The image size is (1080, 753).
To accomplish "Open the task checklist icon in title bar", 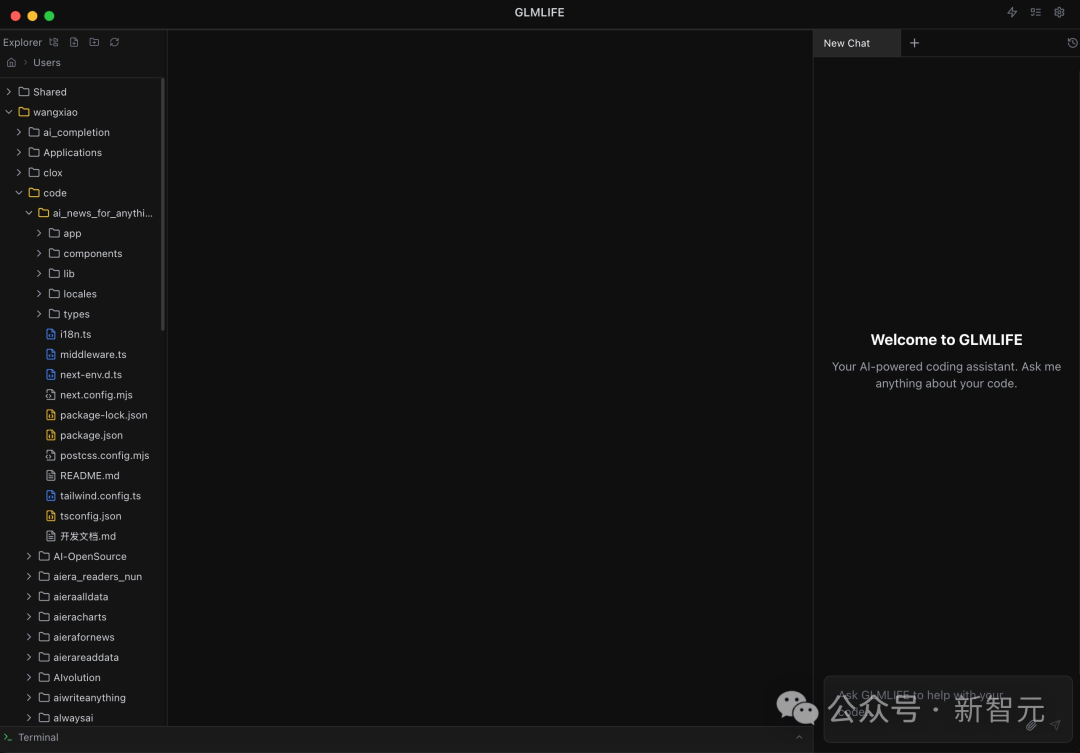I will coord(1036,13).
